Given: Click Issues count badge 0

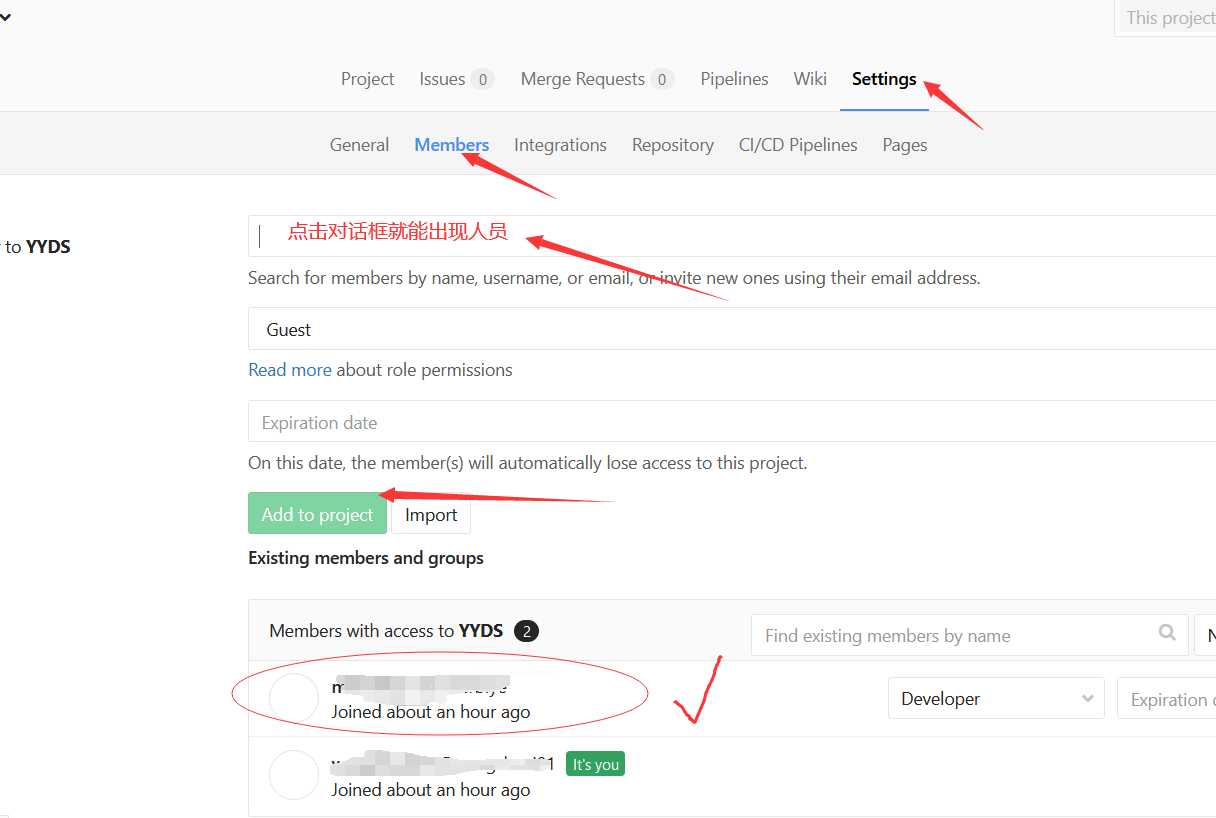Looking at the screenshot, I should point(482,79).
